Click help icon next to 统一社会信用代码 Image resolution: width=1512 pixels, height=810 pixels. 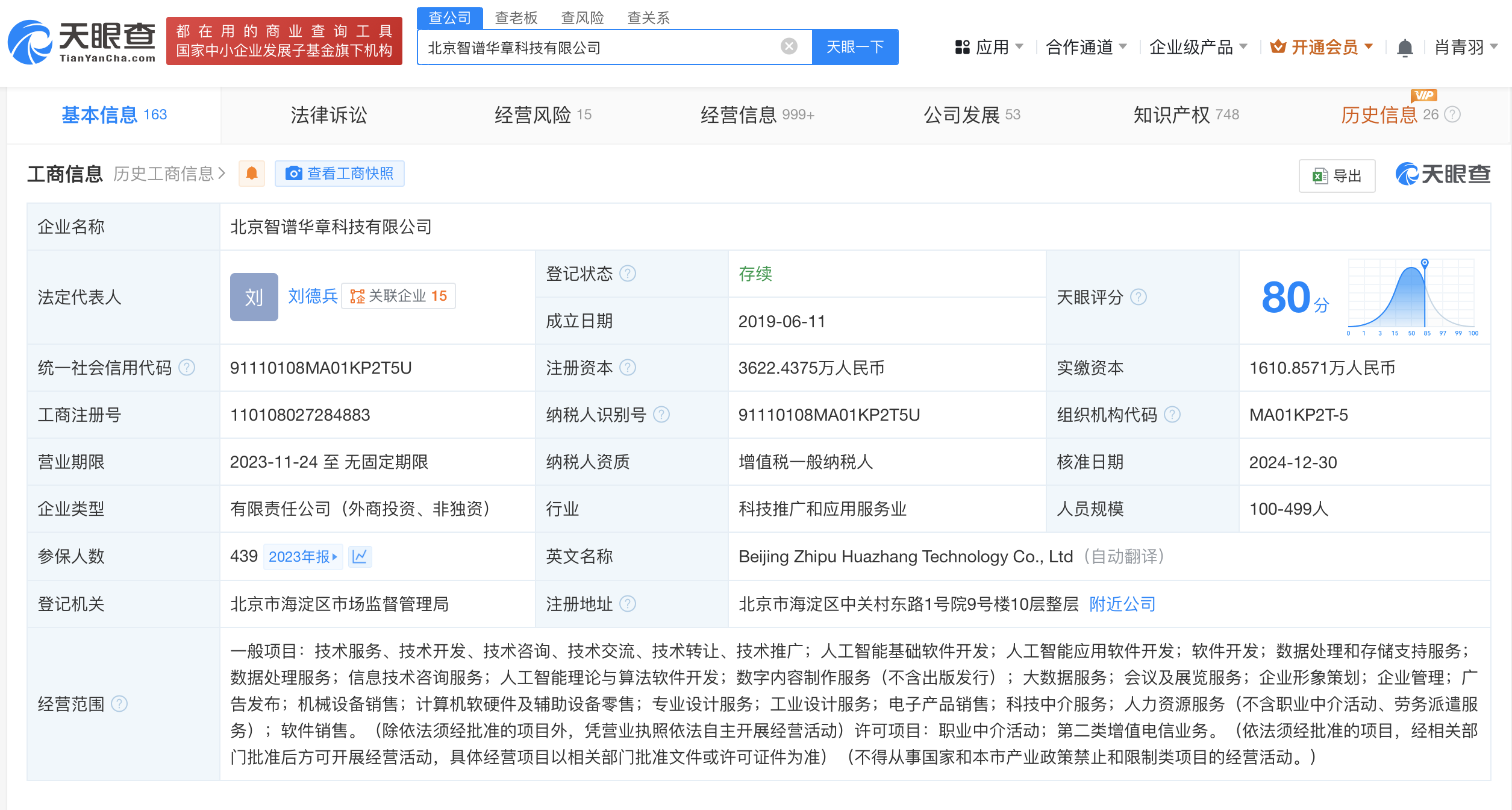(187, 368)
